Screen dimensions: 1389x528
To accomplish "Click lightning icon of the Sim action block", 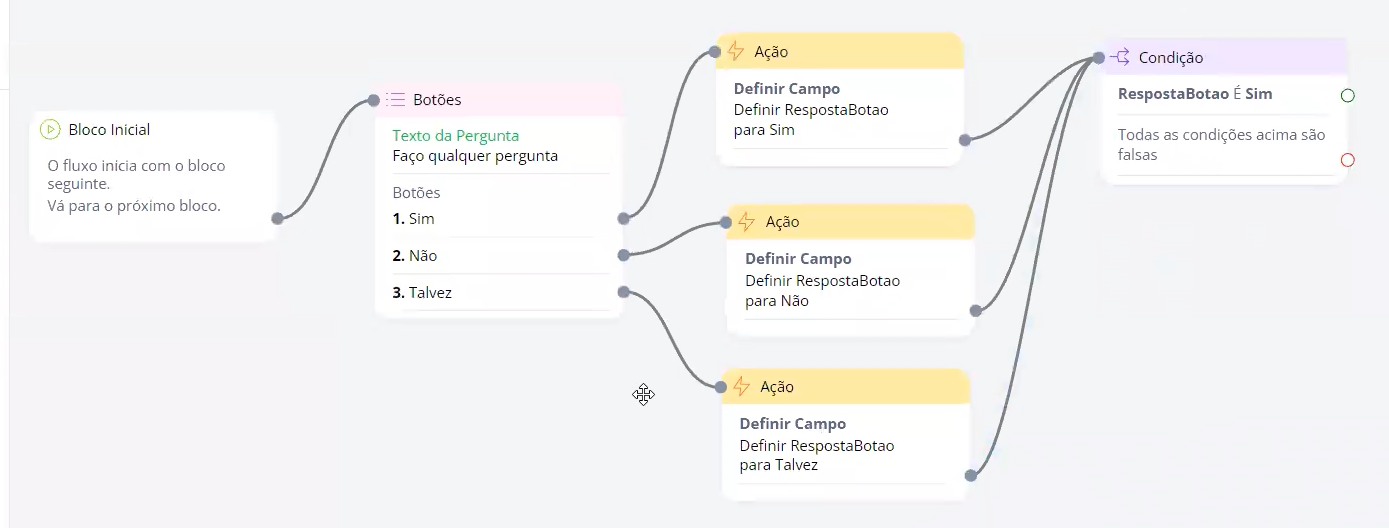I will click(x=736, y=52).
